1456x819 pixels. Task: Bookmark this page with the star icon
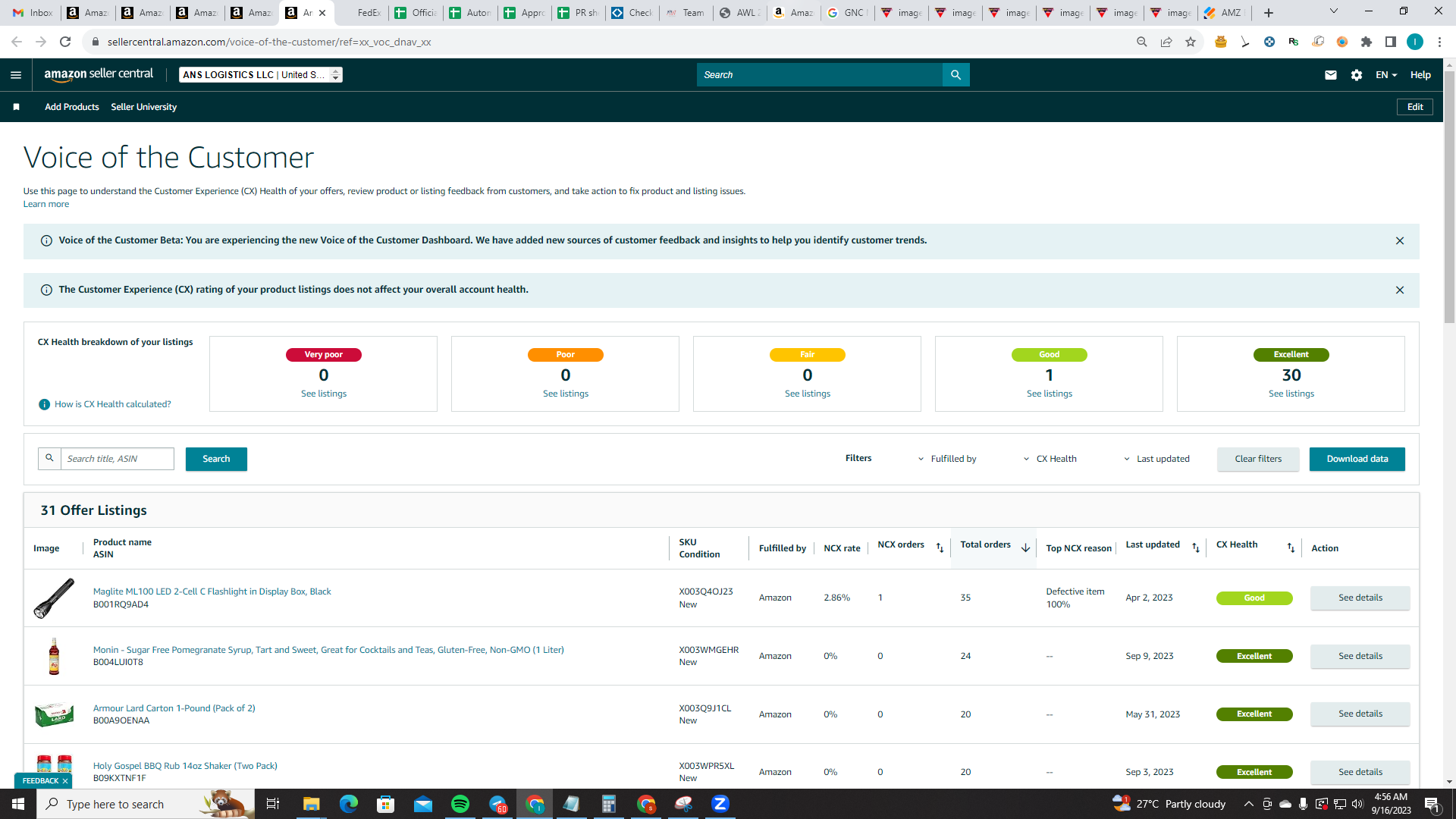[x=1191, y=42]
